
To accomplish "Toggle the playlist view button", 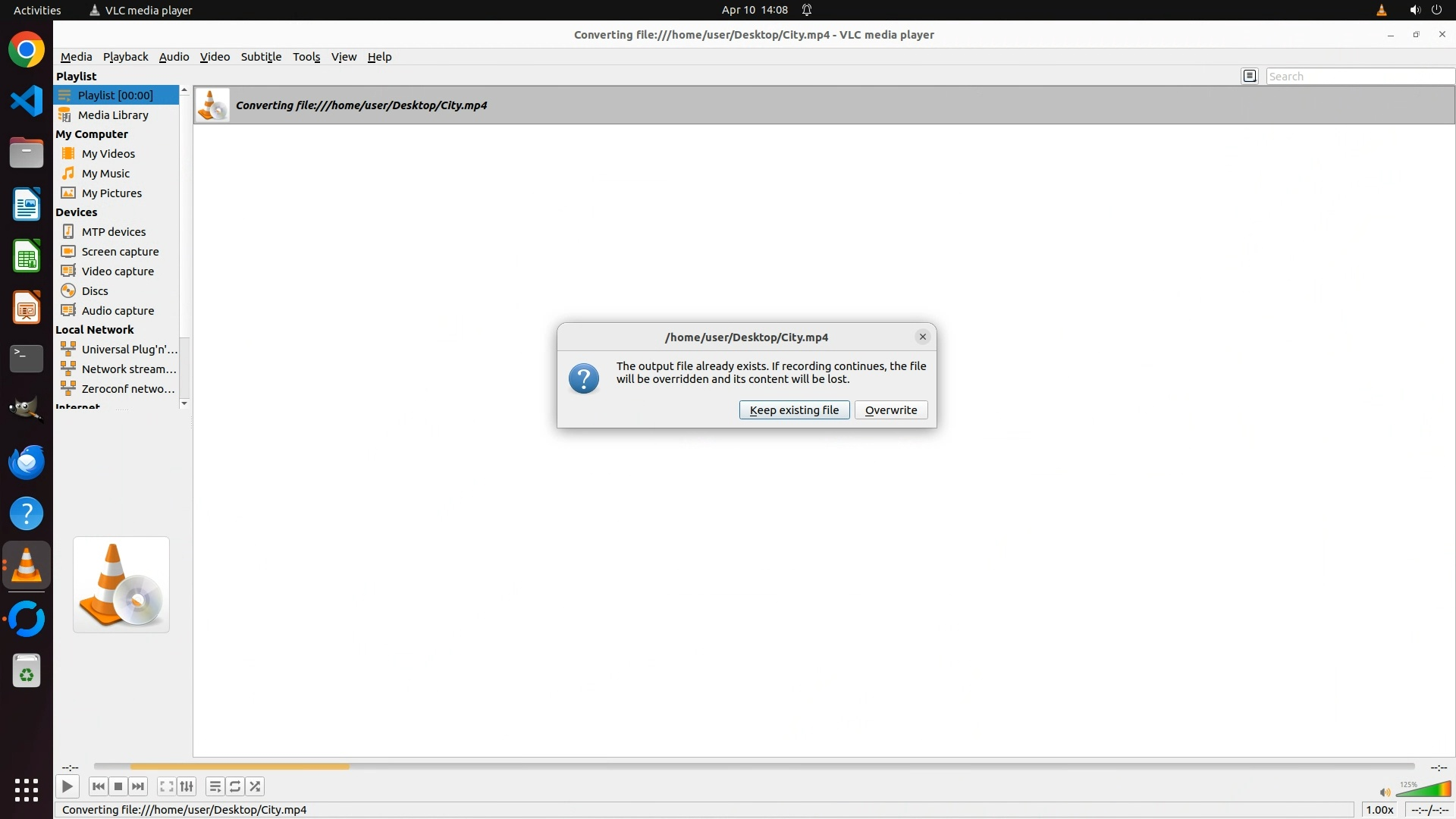I will click(x=215, y=787).
